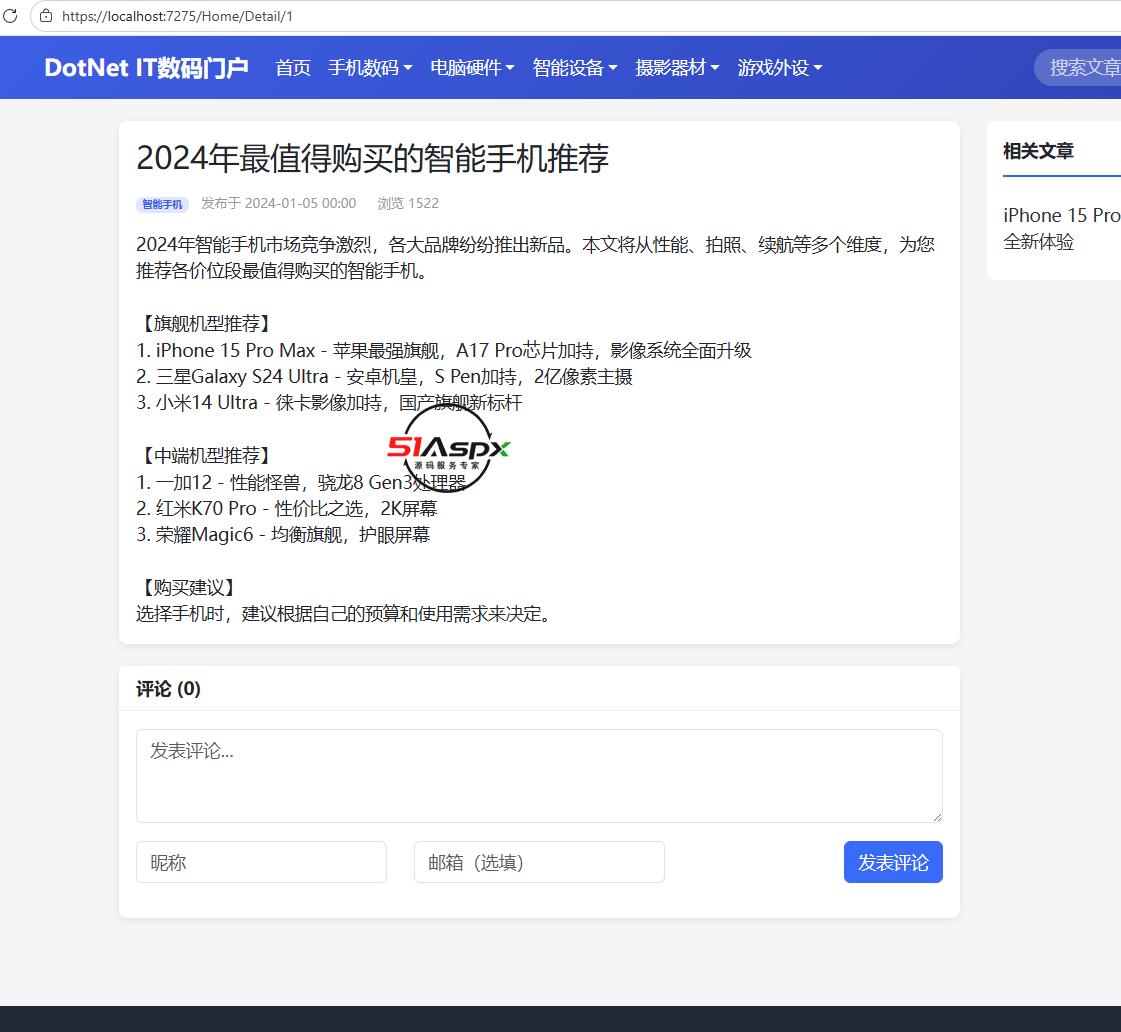Open the 摄影器材 dropdown menu

pos(677,67)
